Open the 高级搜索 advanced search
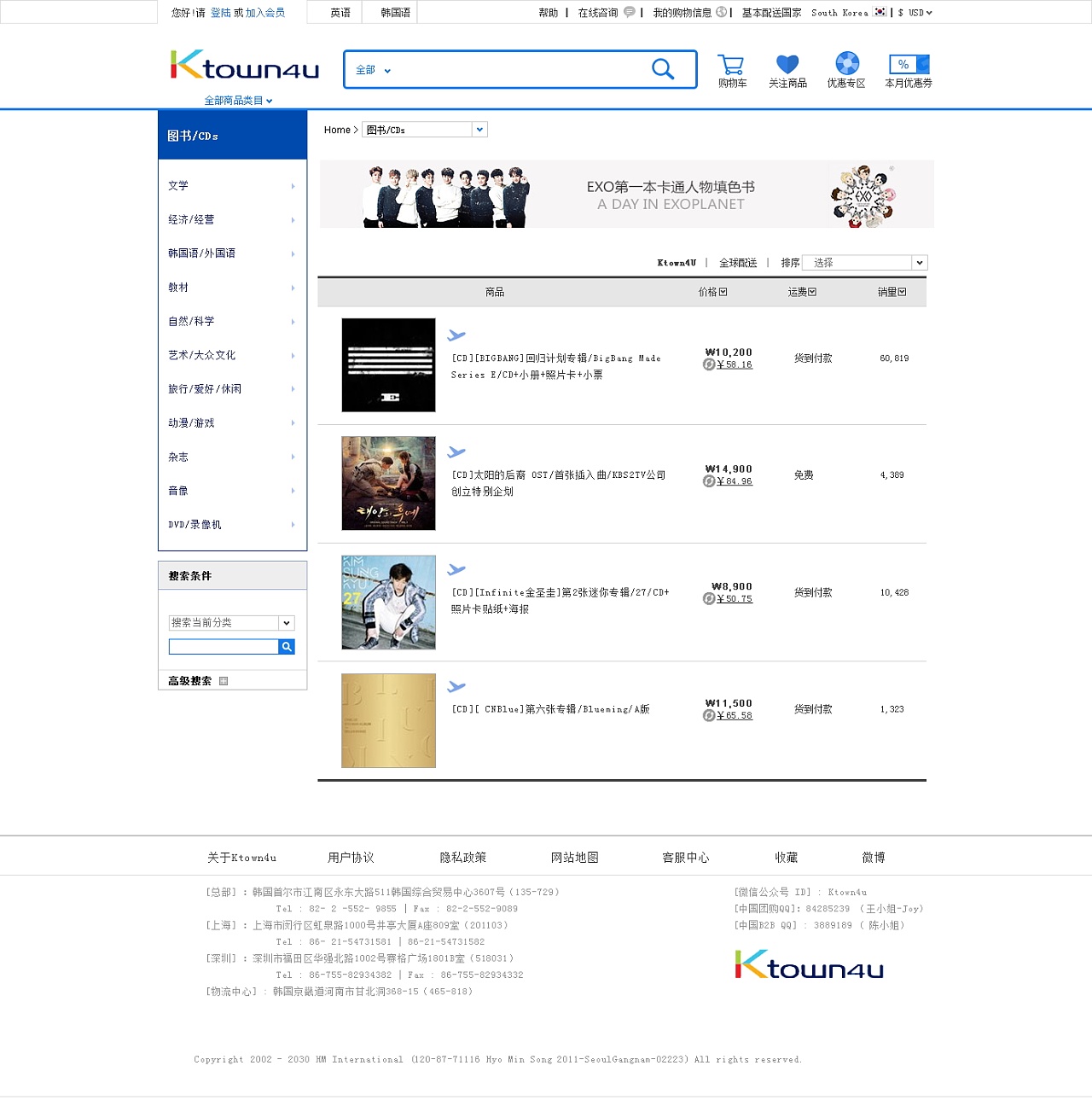 click(189, 680)
